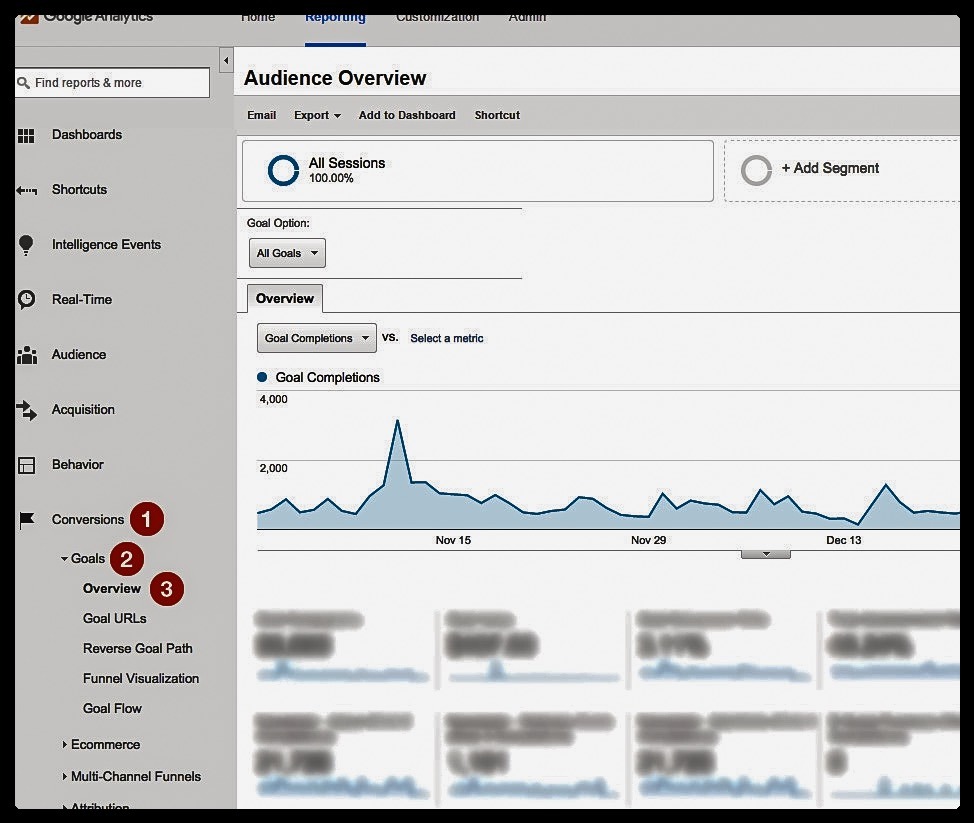Screen dimensions: 974x823
Task: Click the Find reports & more field
Action: [x=112, y=83]
